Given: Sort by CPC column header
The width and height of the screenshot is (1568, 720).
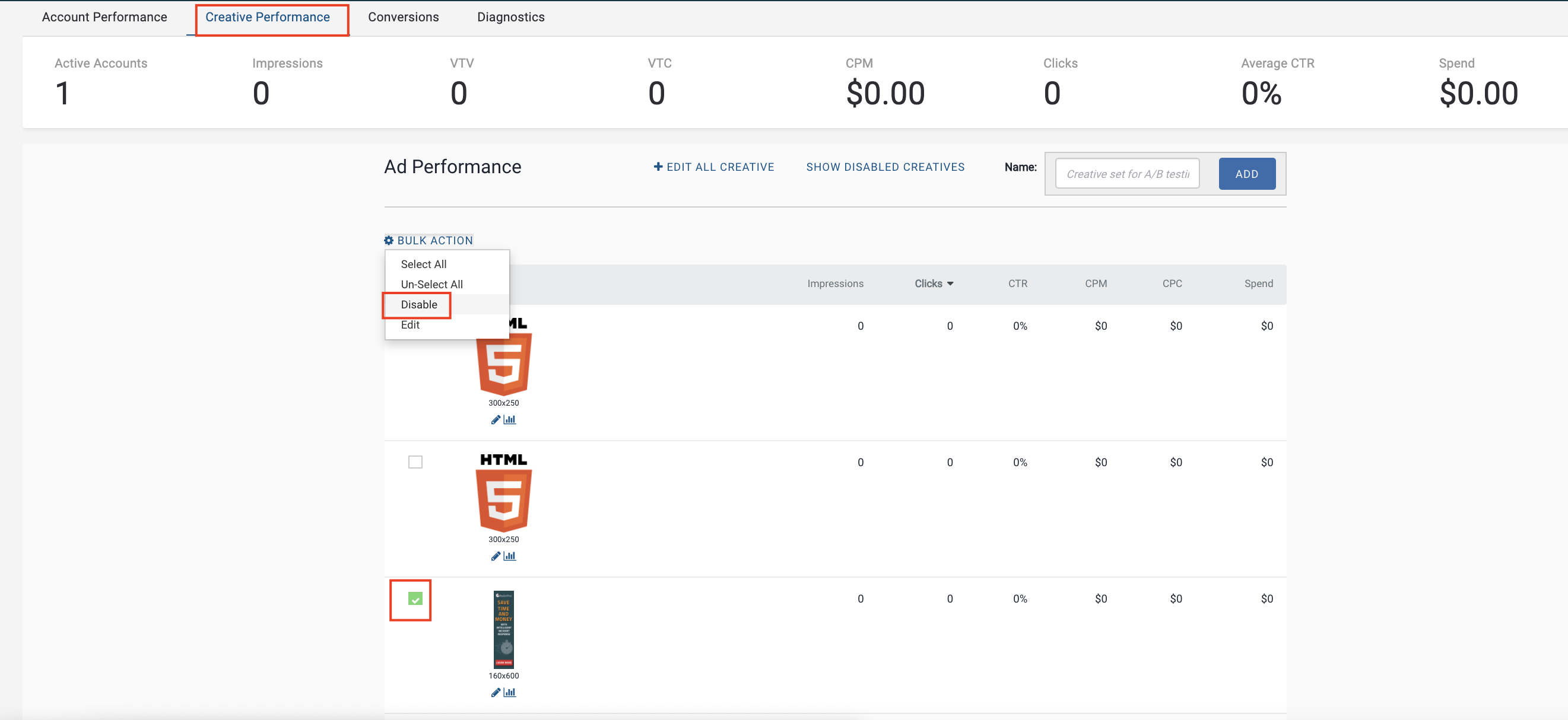Looking at the screenshot, I should (x=1172, y=283).
